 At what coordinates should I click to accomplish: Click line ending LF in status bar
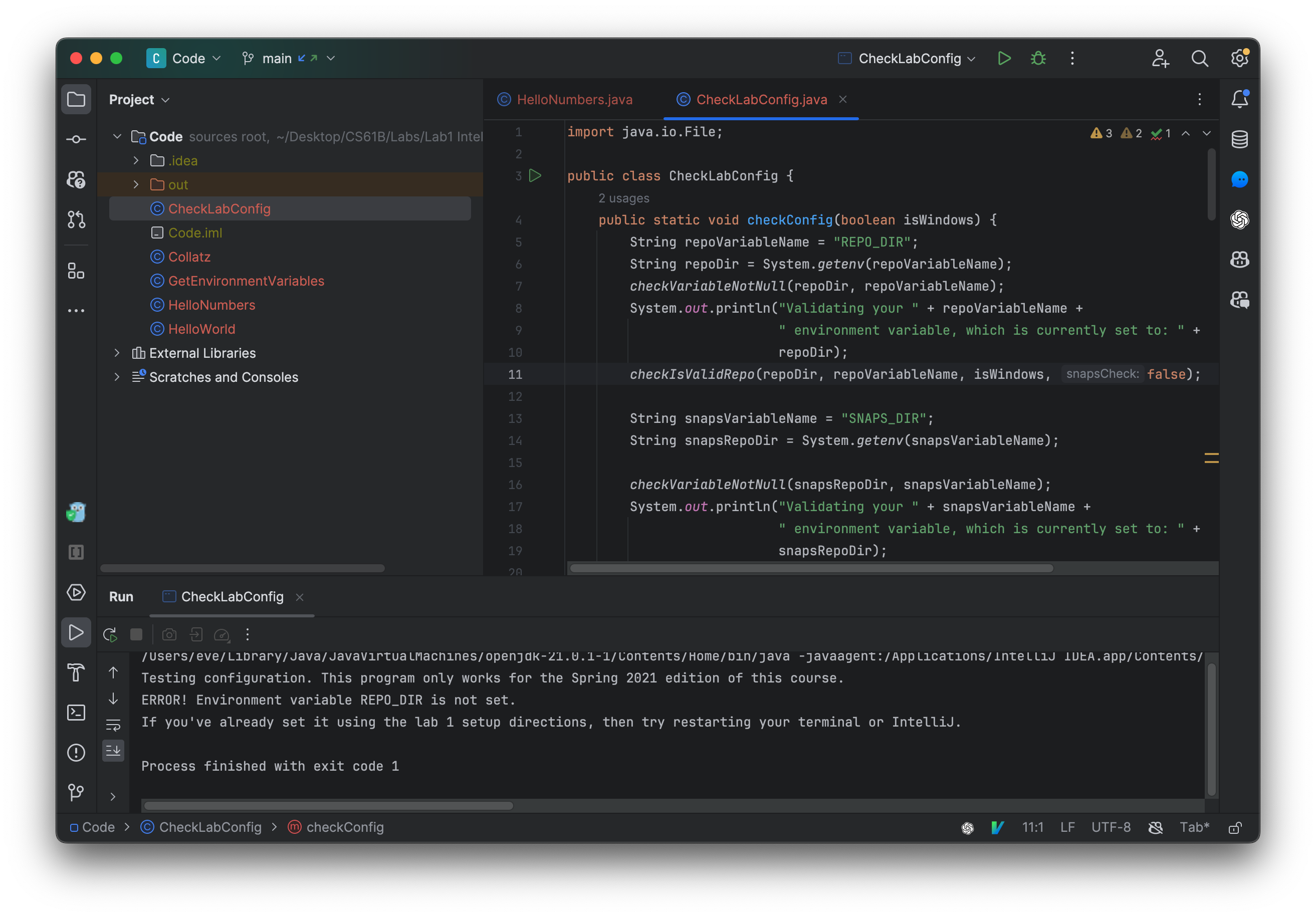[1067, 828]
